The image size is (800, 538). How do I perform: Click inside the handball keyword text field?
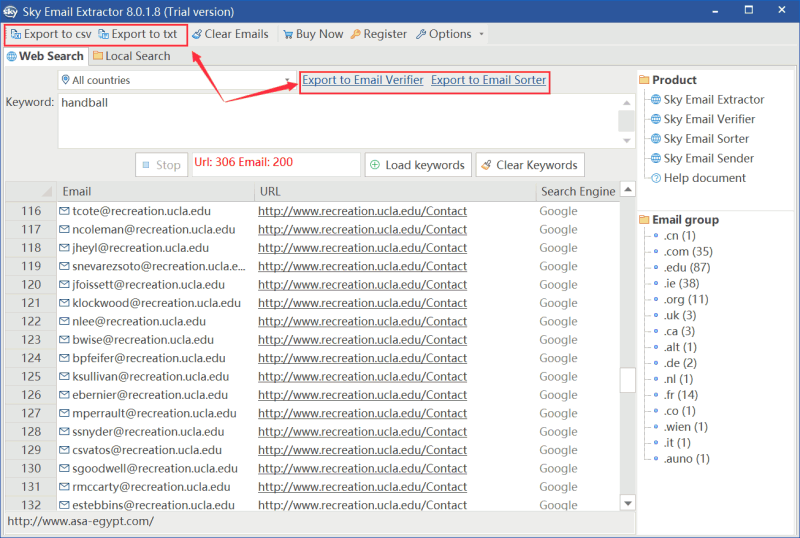click(x=336, y=120)
